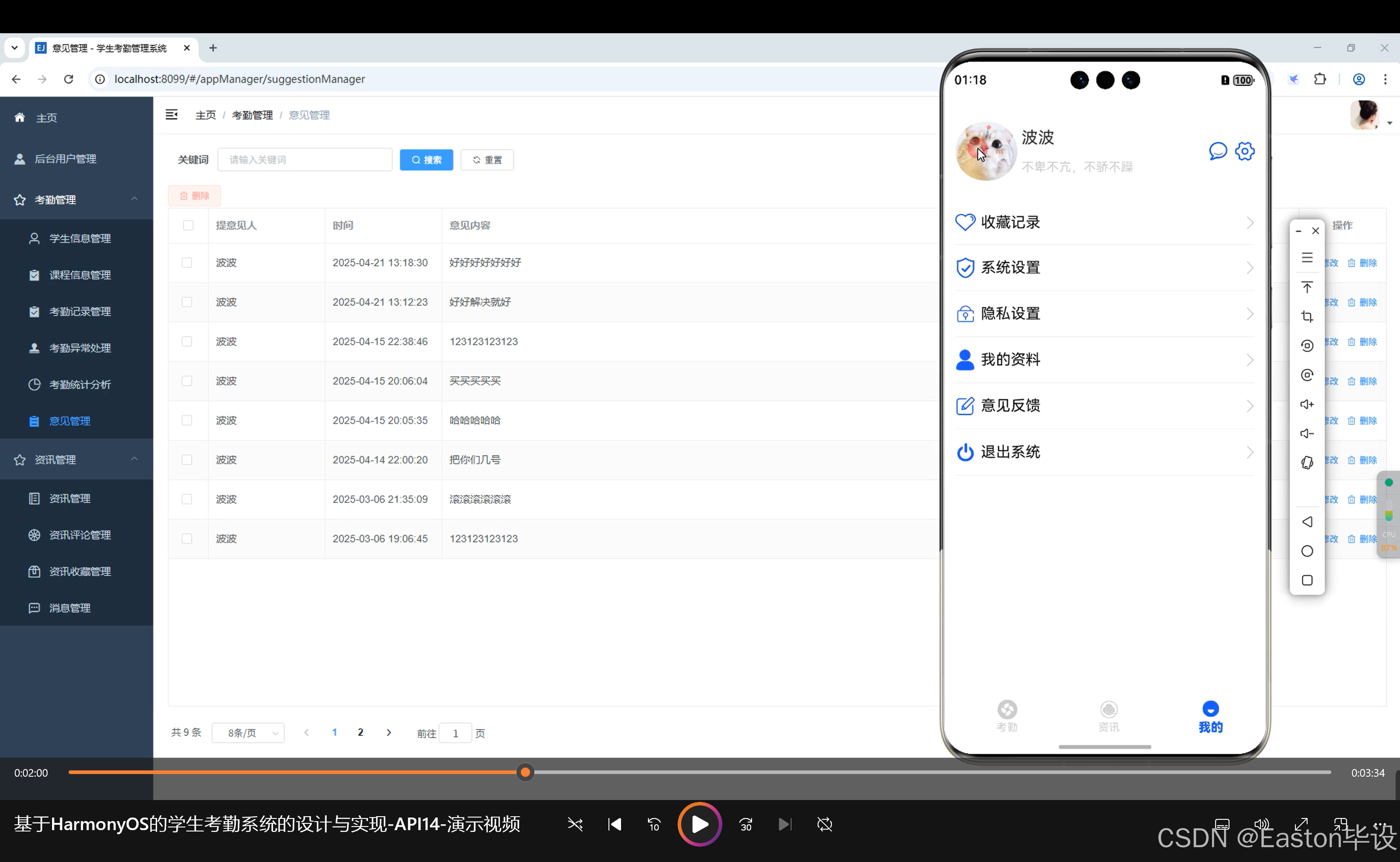
Task: Open 考勤统计分析 in the sidebar
Action: [80, 384]
